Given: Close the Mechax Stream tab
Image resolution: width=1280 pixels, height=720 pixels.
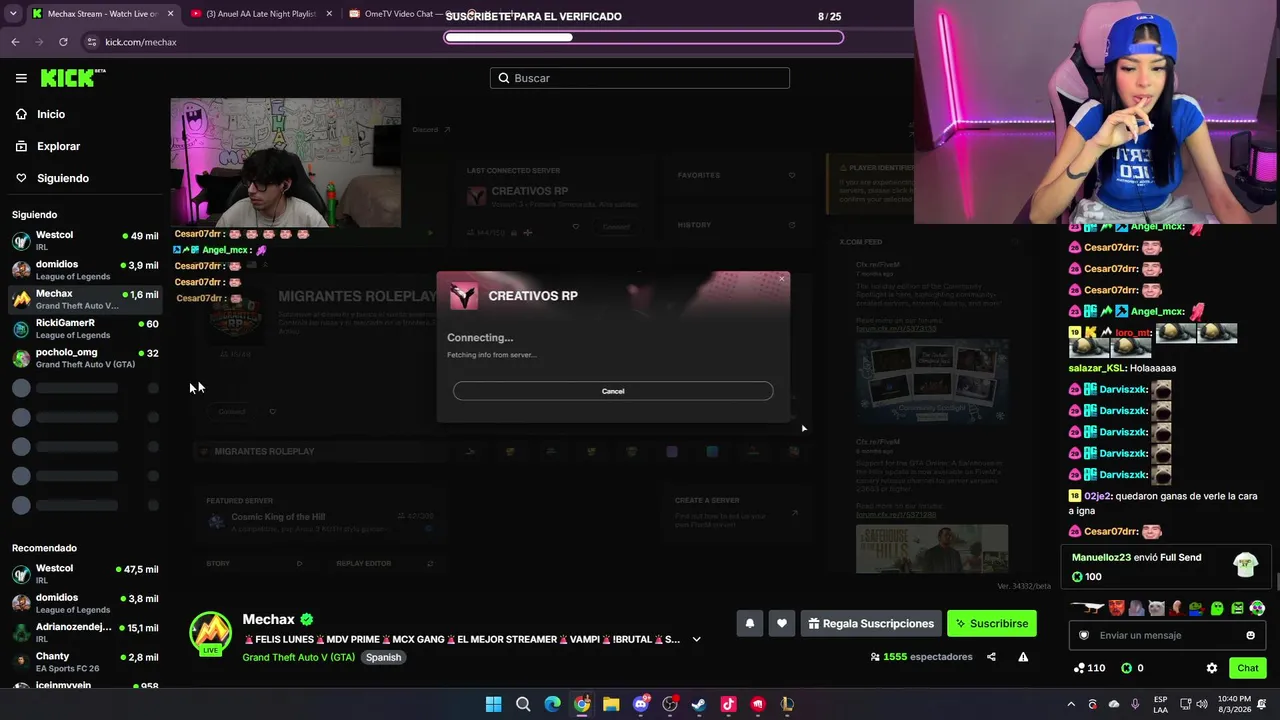Looking at the screenshot, I should [x=170, y=14].
